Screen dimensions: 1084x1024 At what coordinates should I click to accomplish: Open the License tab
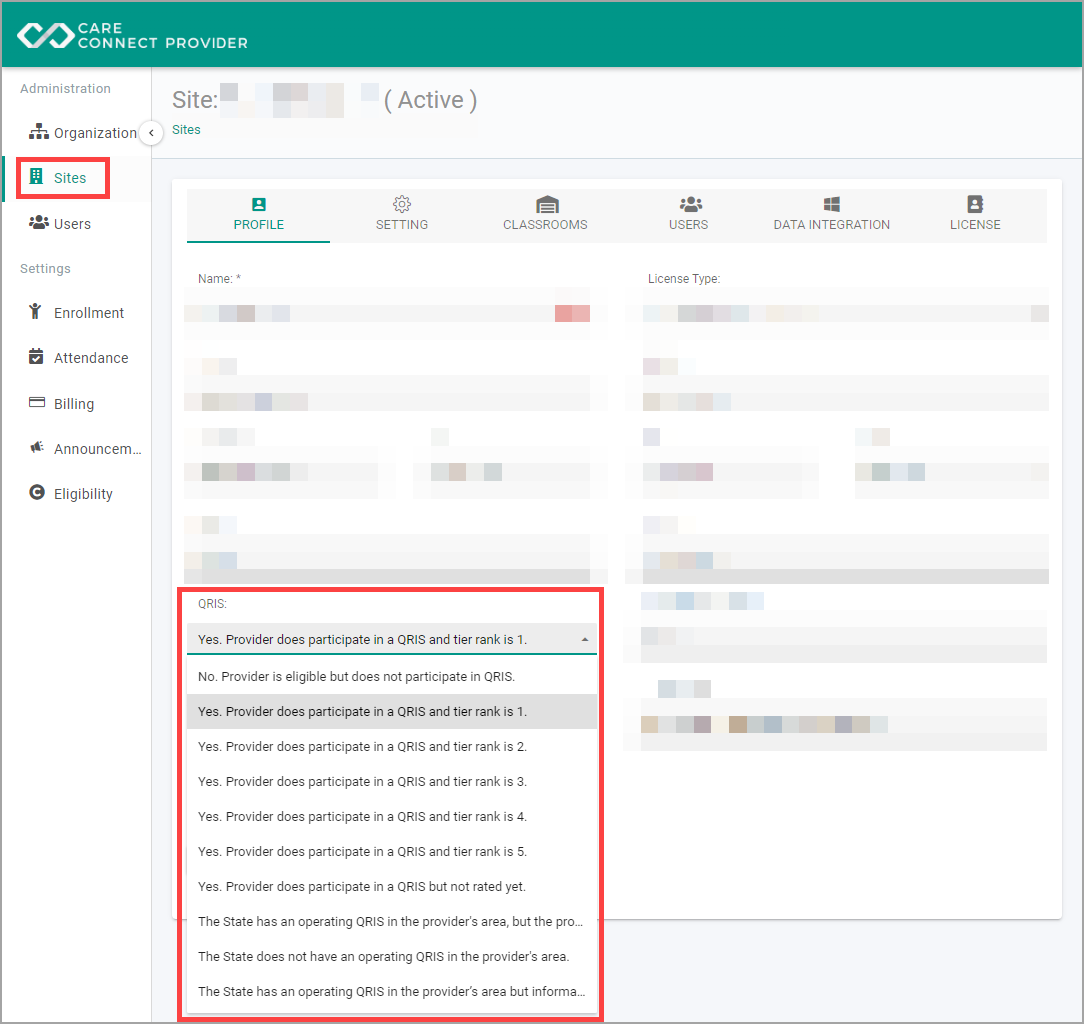point(975,214)
